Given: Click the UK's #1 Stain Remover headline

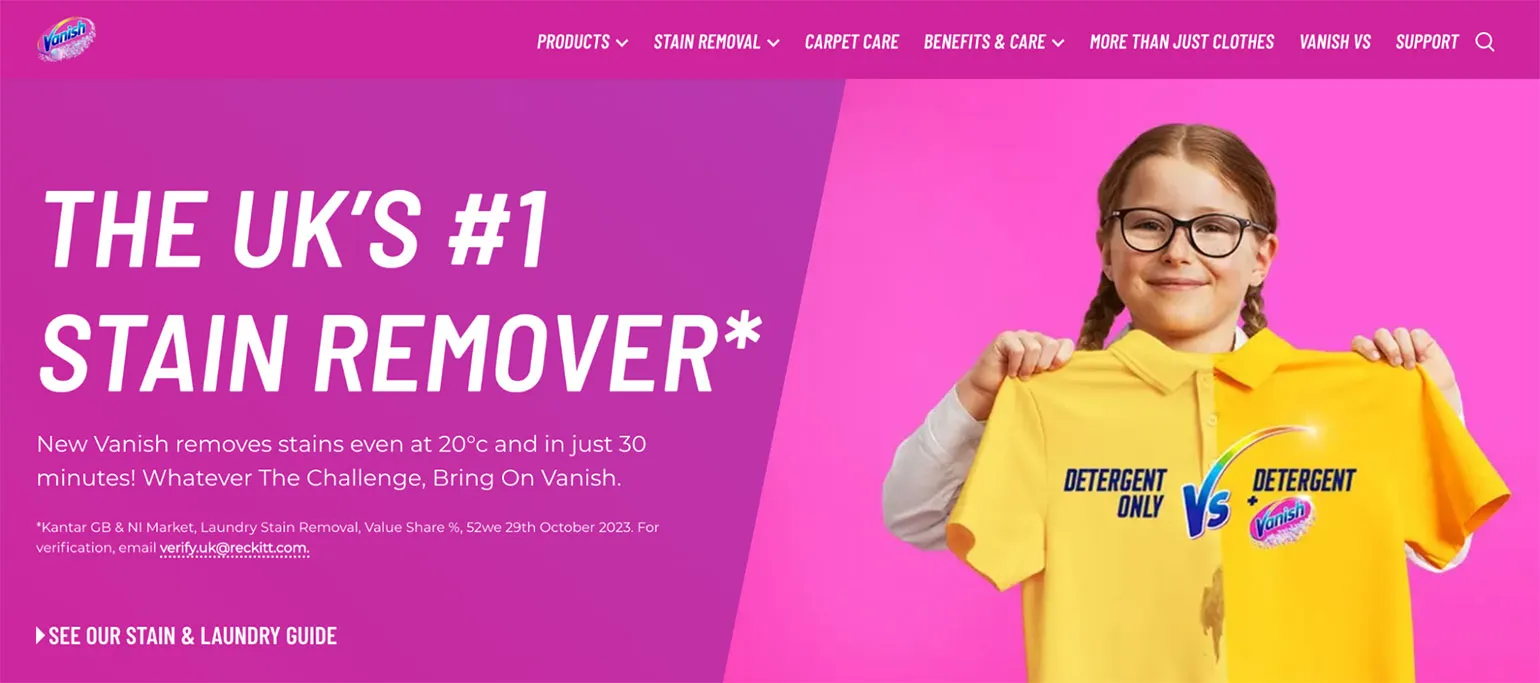Looking at the screenshot, I should click(x=399, y=290).
